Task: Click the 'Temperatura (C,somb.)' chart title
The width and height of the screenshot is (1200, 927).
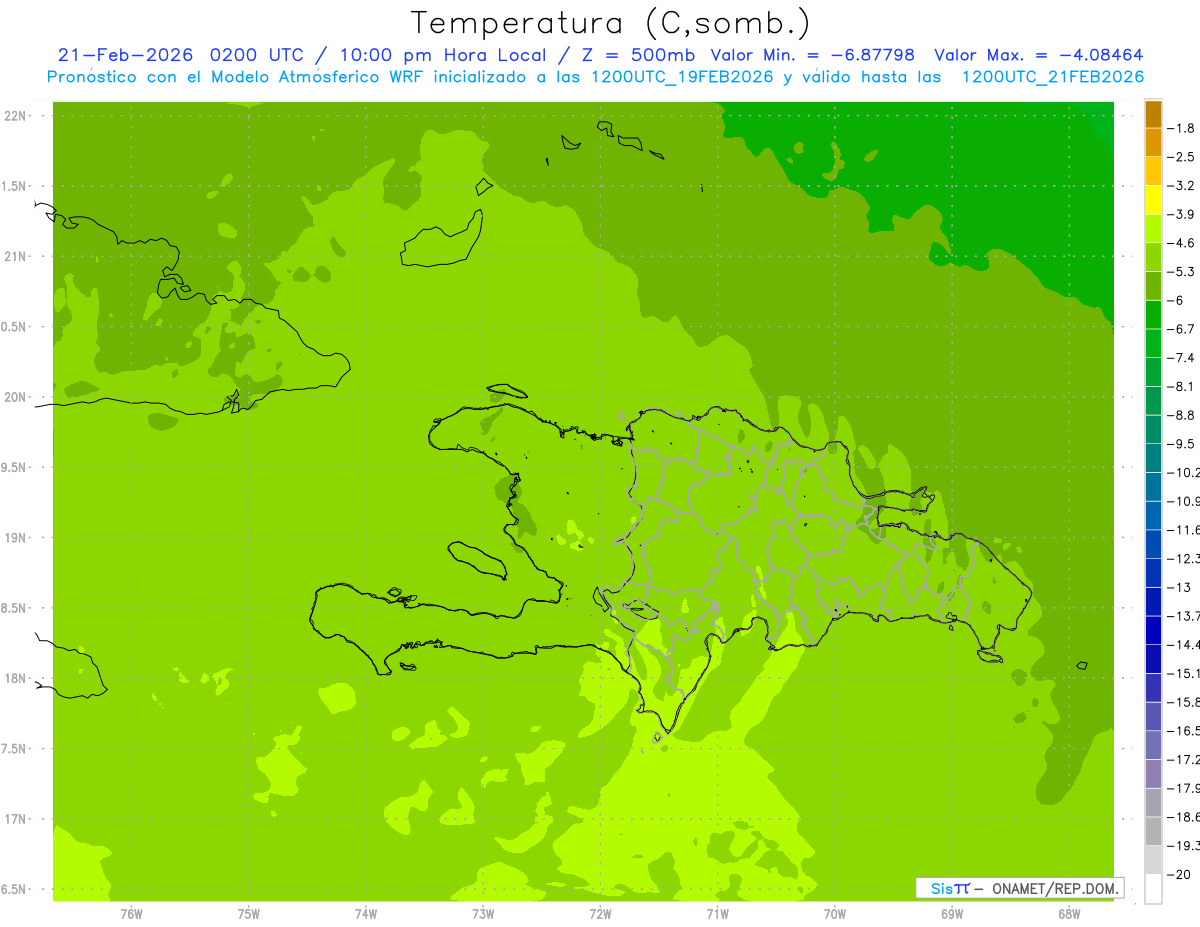Action: (610, 24)
